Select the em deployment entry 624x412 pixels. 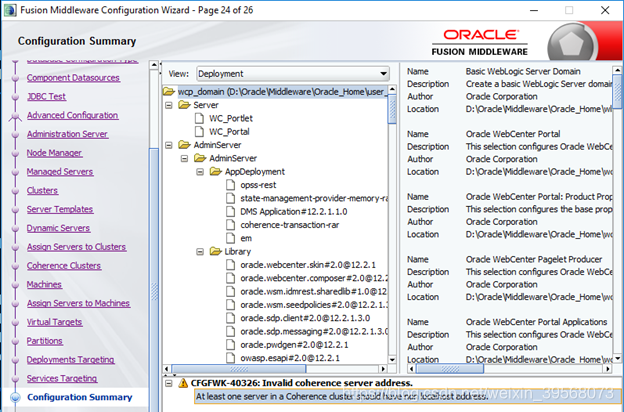[x=246, y=238]
